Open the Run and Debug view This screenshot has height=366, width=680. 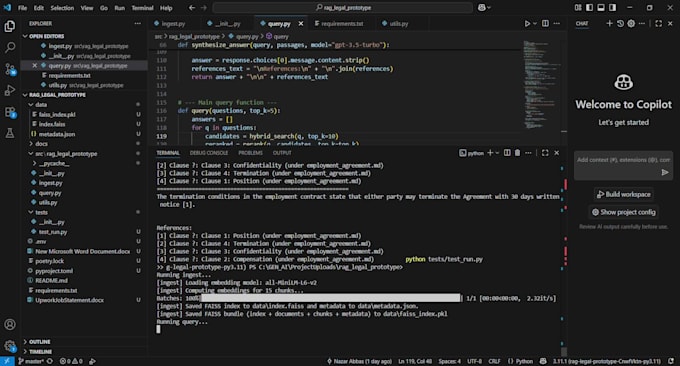(x=10, y=90)
